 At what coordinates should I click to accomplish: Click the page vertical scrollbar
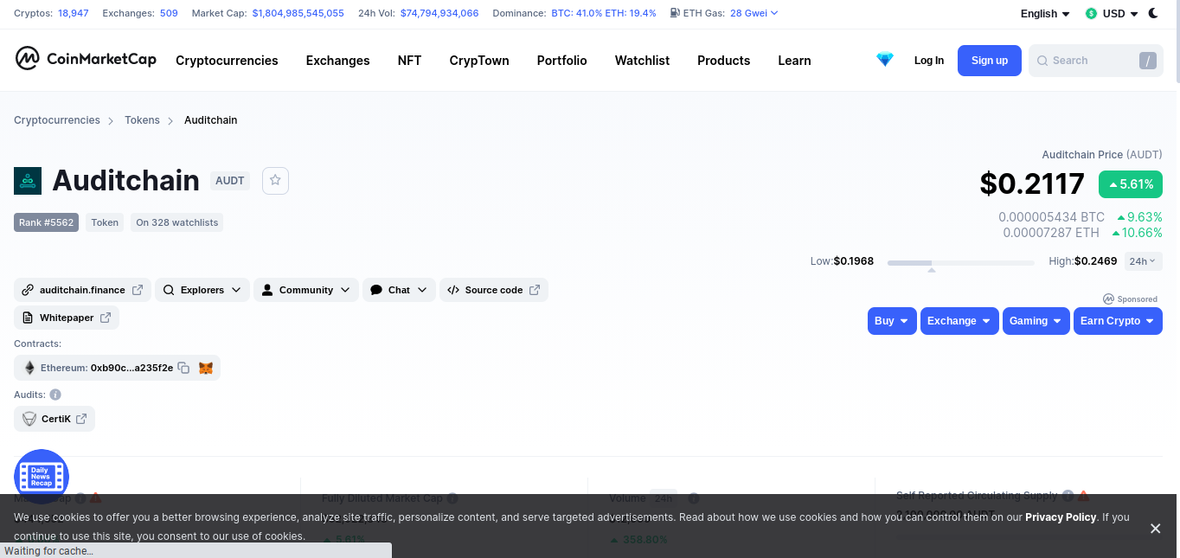(x=1176, y=41)
